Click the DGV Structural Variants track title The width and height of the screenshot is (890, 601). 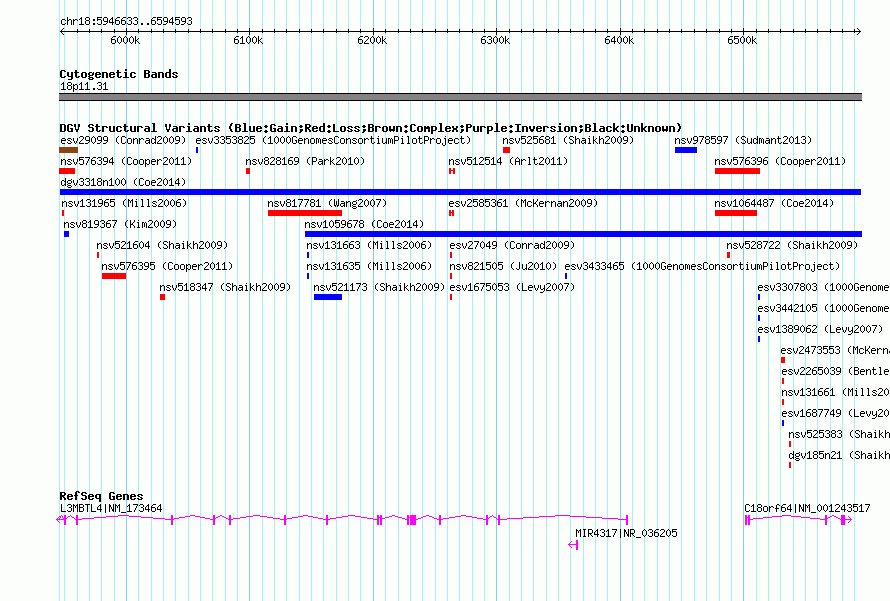pos(370,128)
